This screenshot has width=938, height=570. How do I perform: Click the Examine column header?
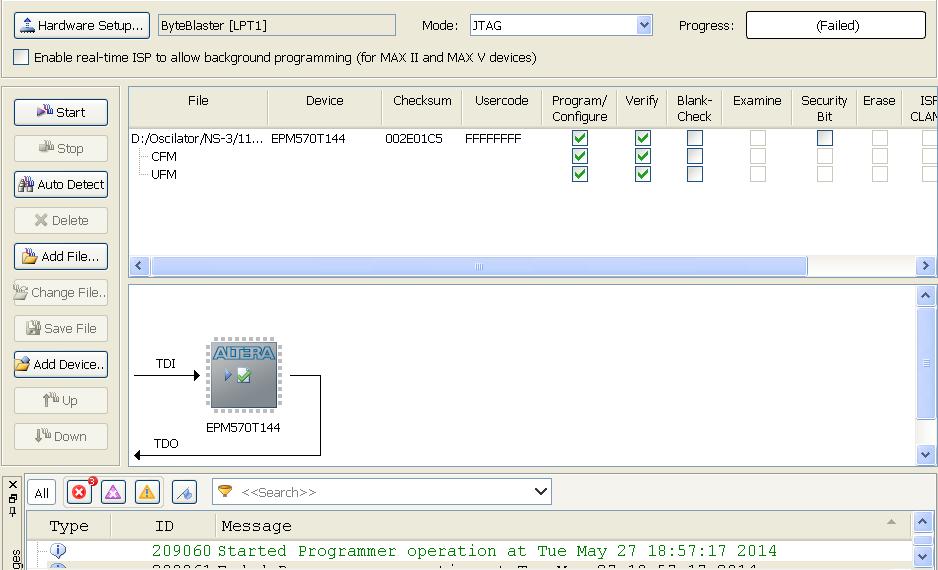tap(757, 108)
